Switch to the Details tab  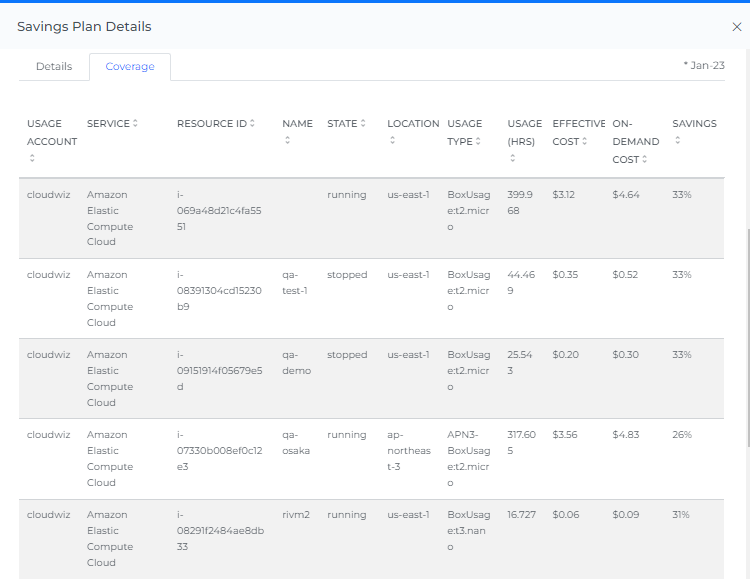54,67
